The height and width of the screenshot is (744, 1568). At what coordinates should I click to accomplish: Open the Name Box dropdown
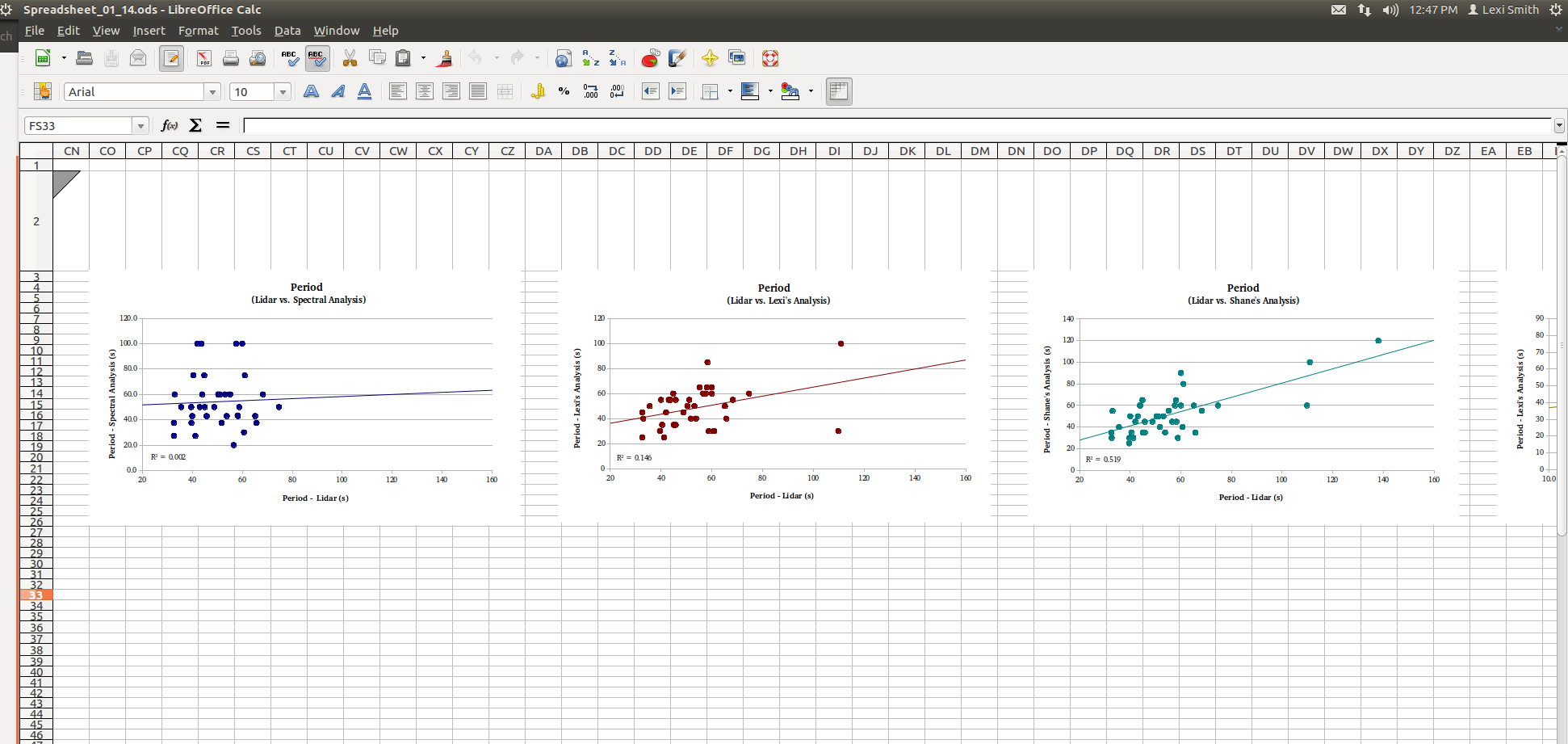[141, 126]
